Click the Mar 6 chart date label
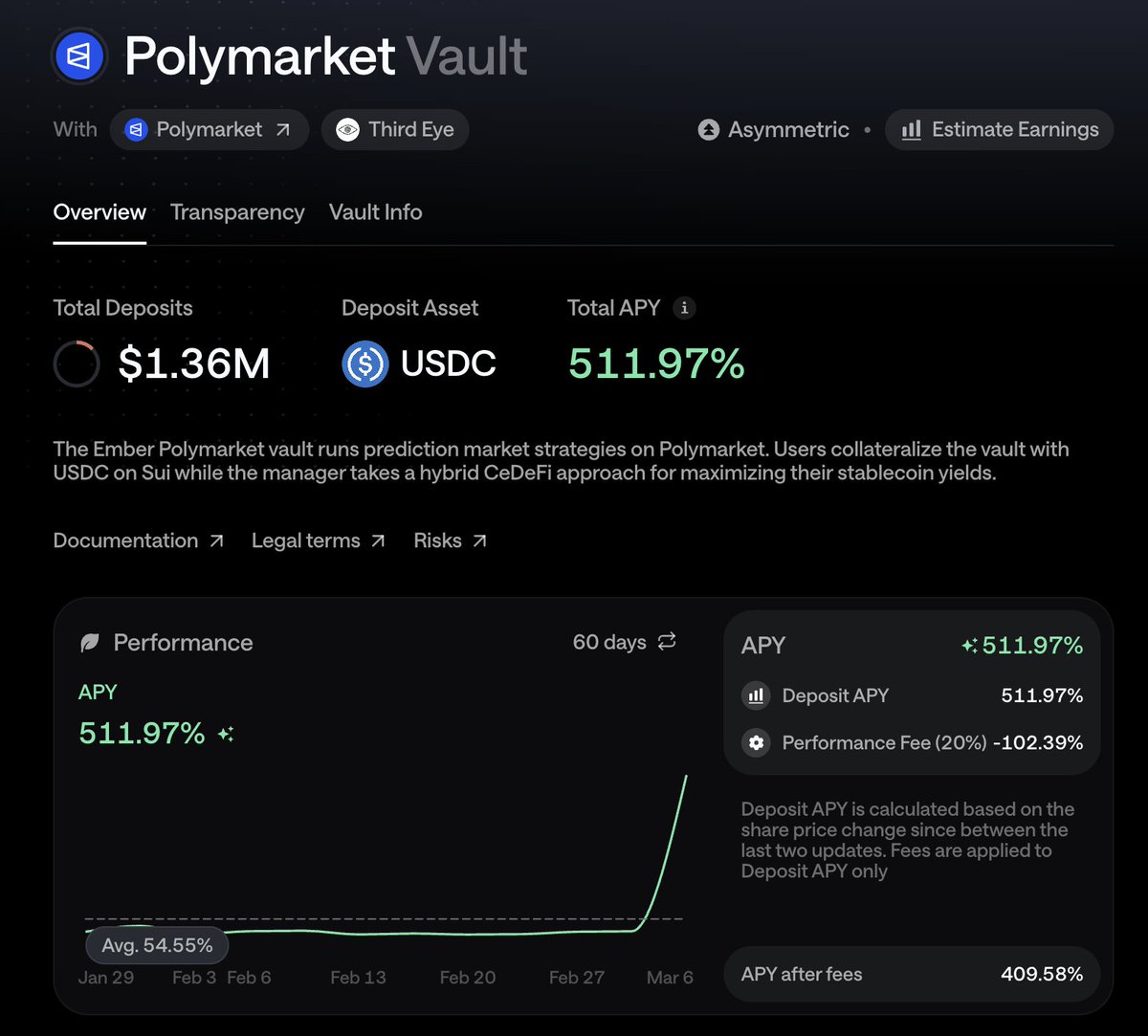 coord(670,978)
